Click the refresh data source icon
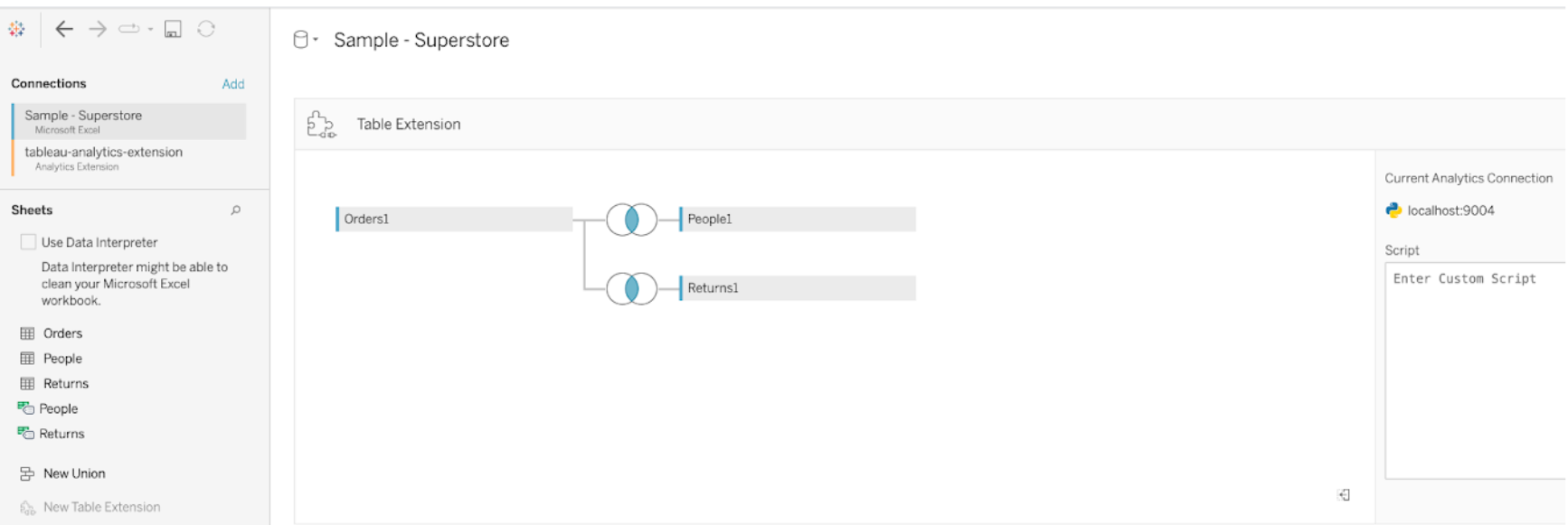 pos(206,29)
